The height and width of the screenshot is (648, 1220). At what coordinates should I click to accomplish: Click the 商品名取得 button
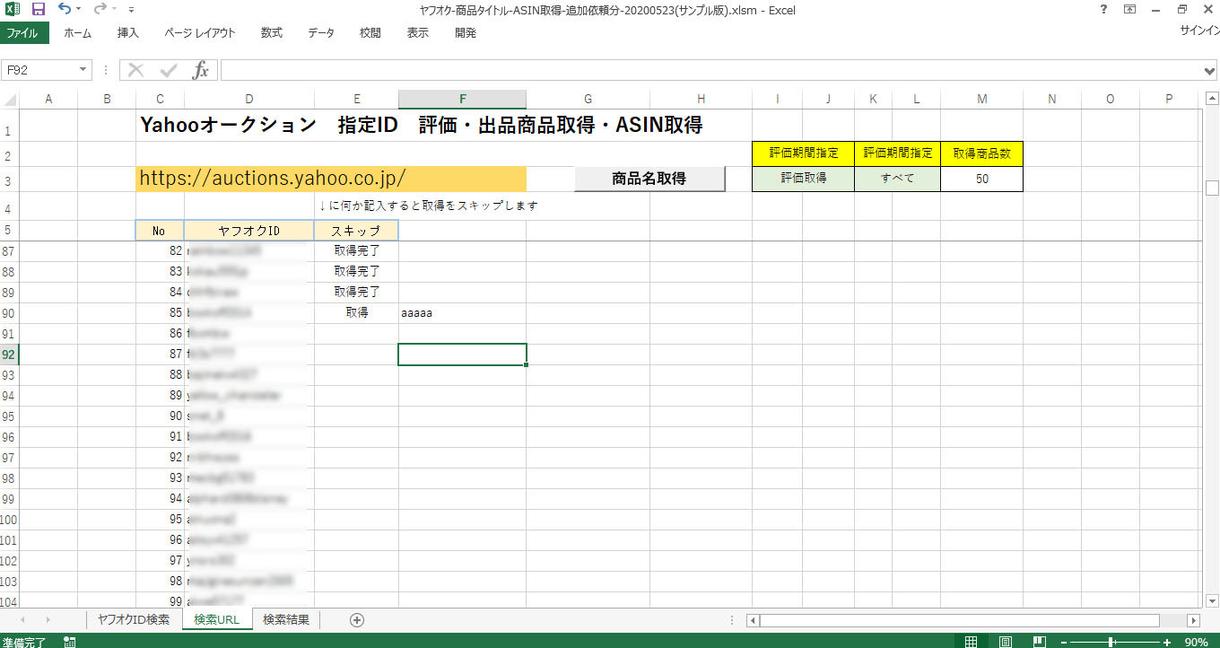tap(649, 178)
